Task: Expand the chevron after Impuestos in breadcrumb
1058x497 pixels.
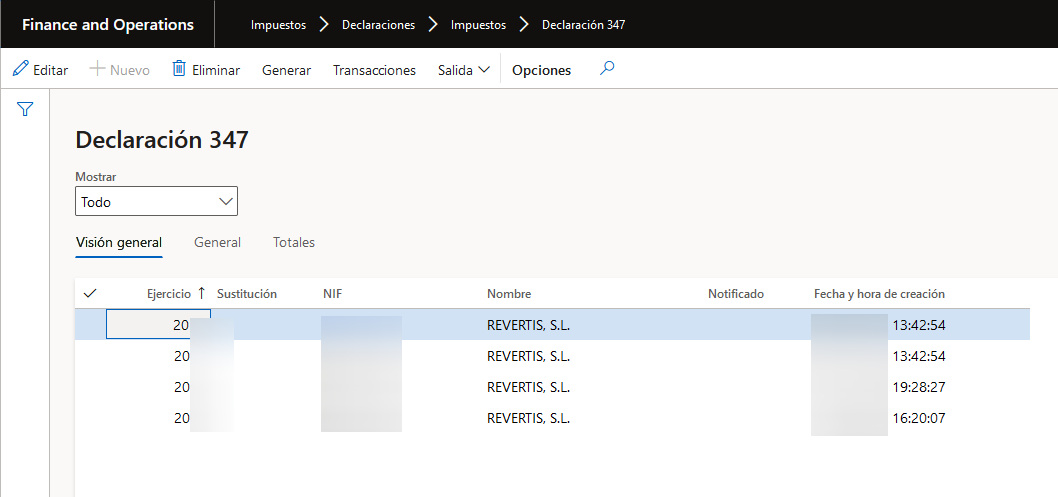Action: coord(324,25)
